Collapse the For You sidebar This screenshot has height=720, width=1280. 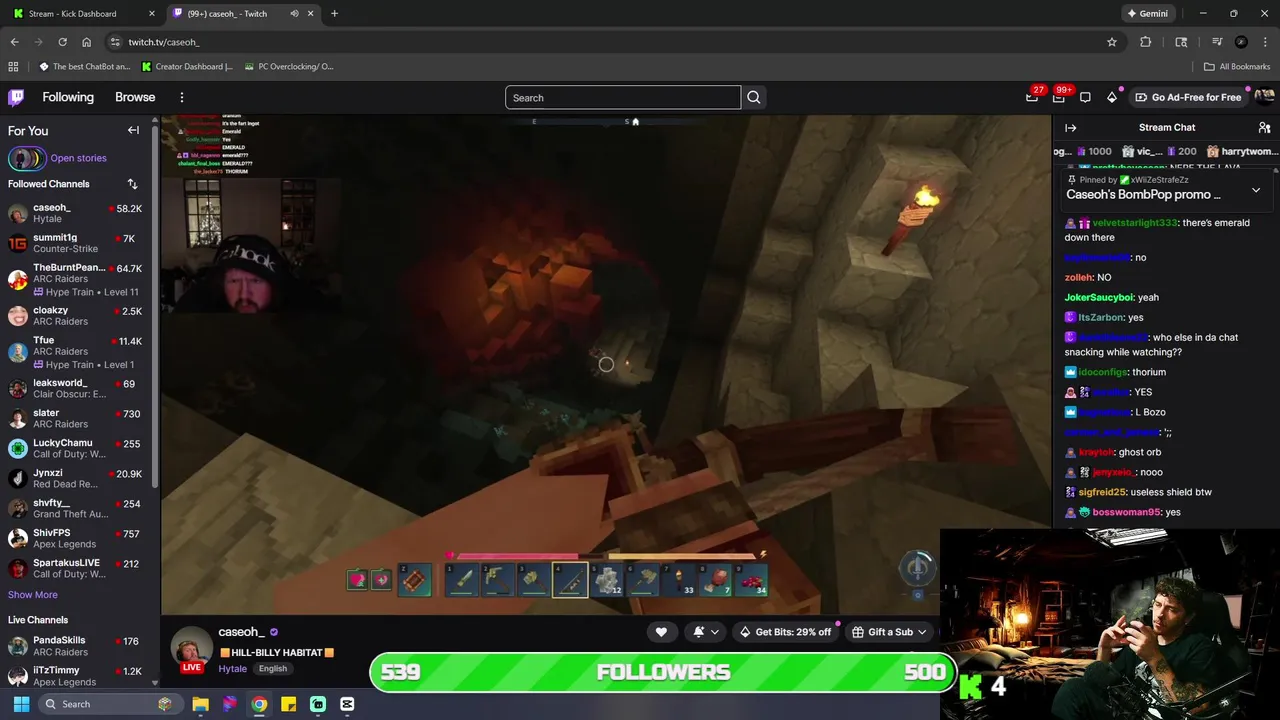point(133,130)
